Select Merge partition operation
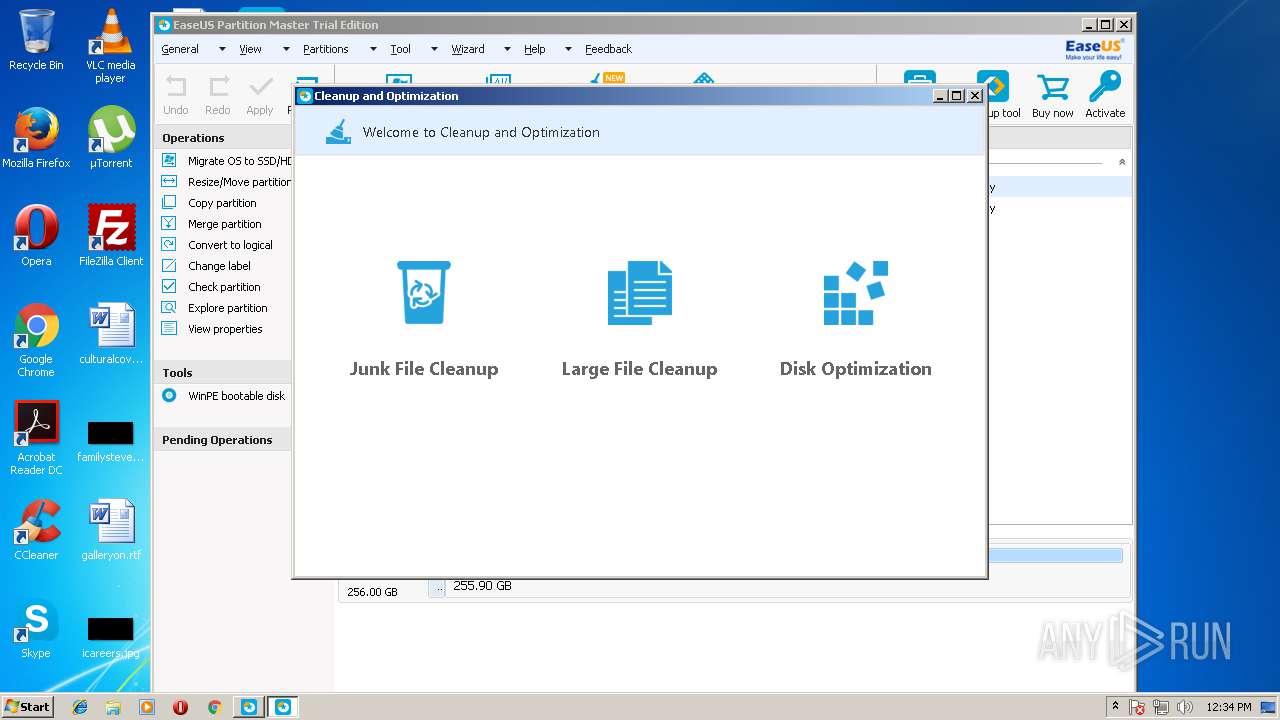This screenshot has height=720, width=1280. point(211,224)
